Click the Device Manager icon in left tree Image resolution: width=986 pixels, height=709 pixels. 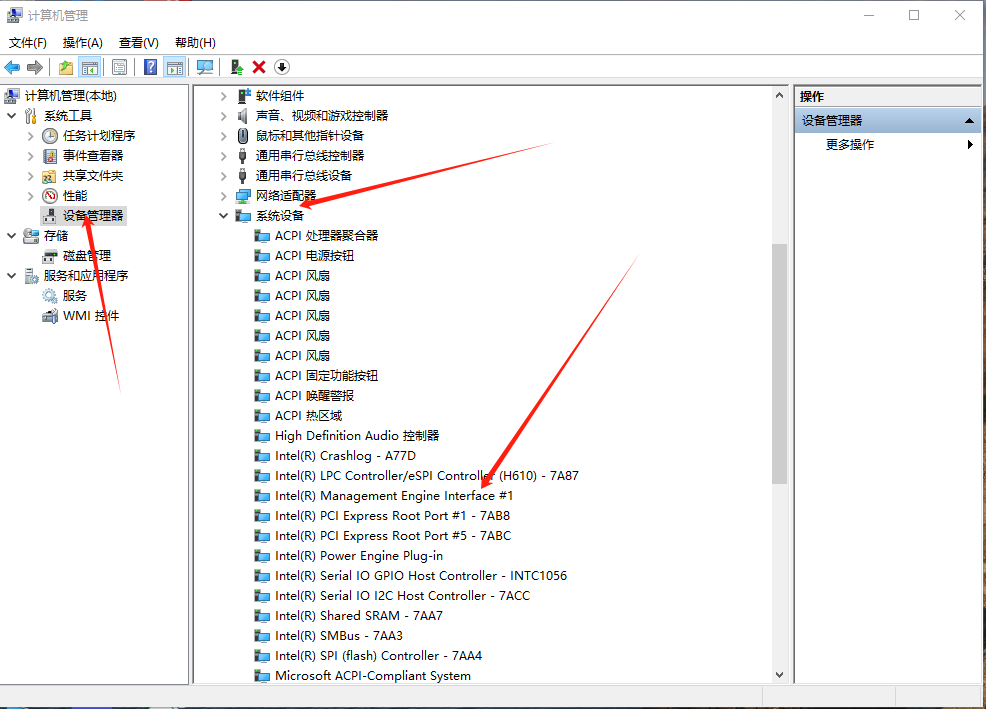50,216
